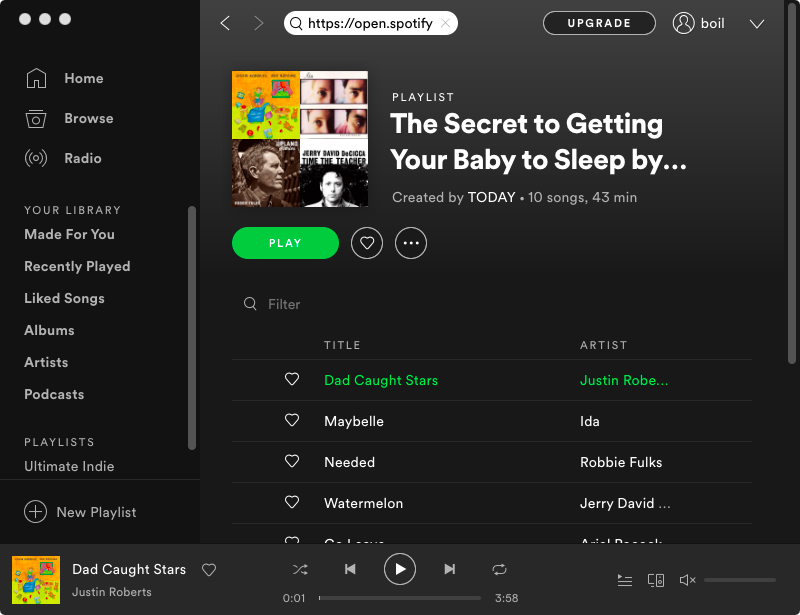Open TODAY creator link
This screenshot has height=615, width=800.
[491, 198]
